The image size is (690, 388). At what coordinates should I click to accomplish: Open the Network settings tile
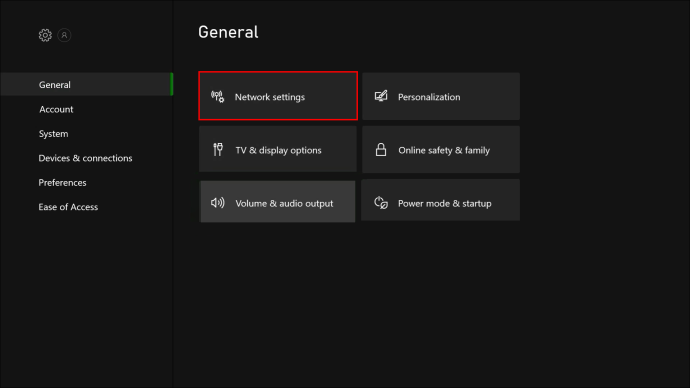coord(278,96)
